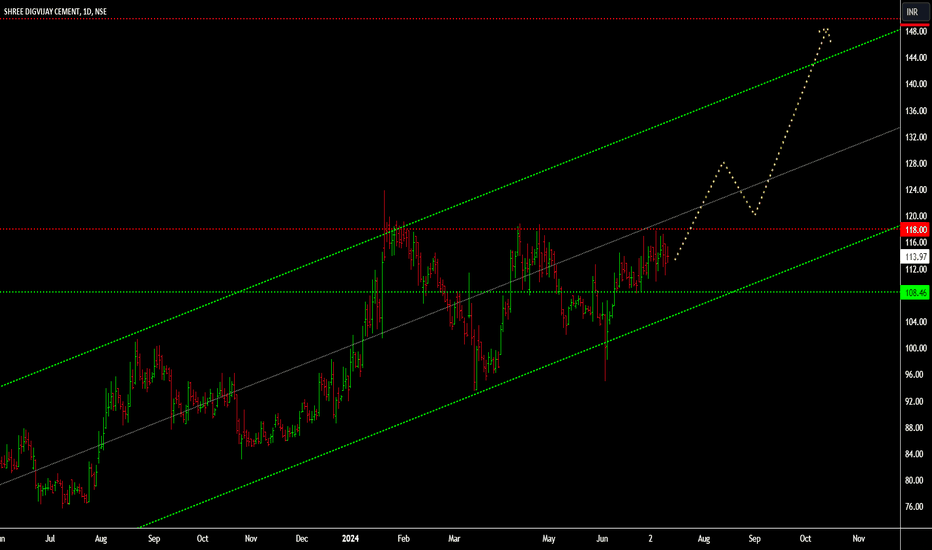Screen dimensions: 932x550
Task: Click the 148.00 price axis value
Action: tap(916, 32)
